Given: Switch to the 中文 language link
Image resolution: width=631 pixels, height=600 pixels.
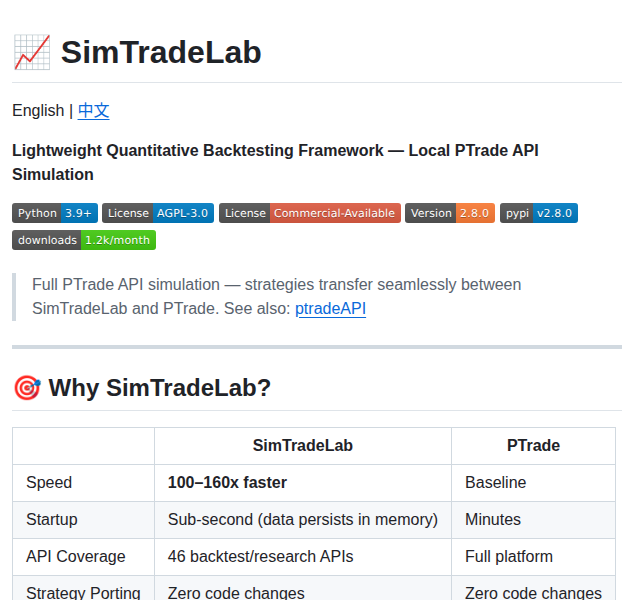Looking at the screenshot, I should tap(93, 110).
